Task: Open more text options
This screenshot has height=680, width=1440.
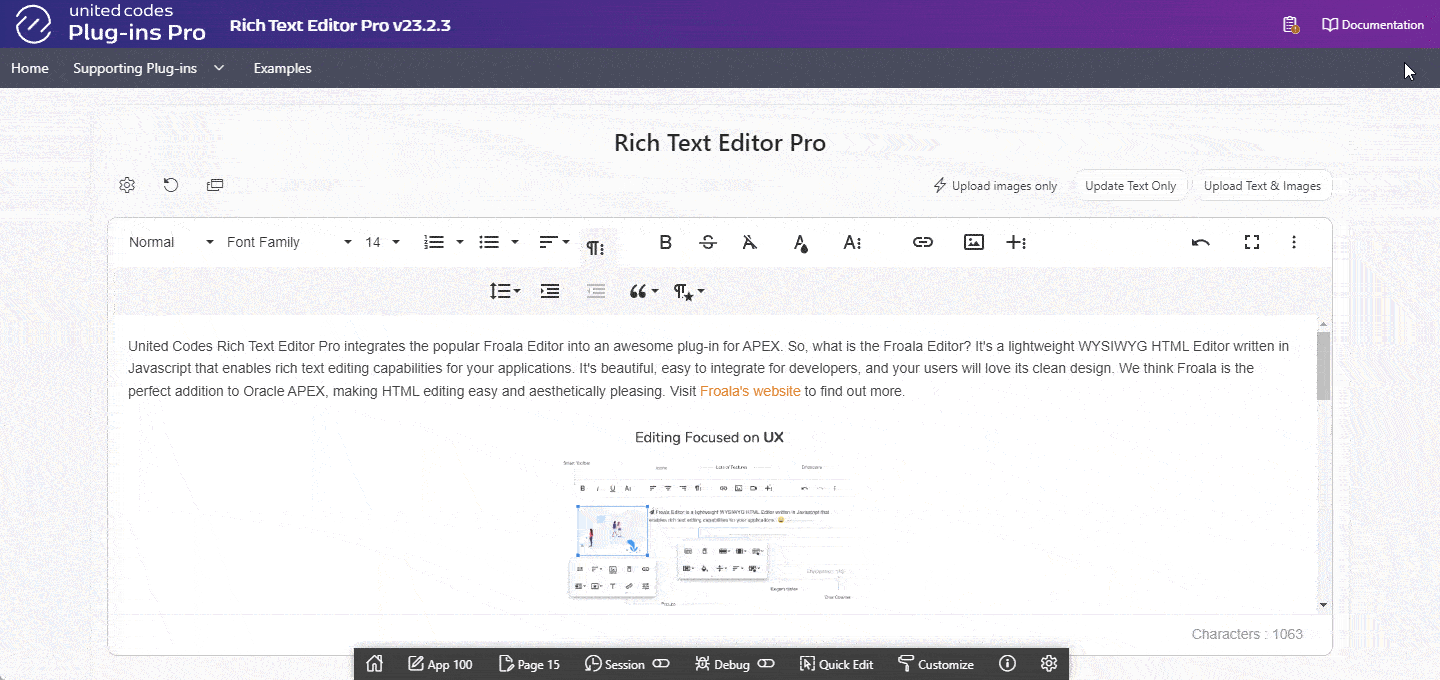Action: point(852,242)
